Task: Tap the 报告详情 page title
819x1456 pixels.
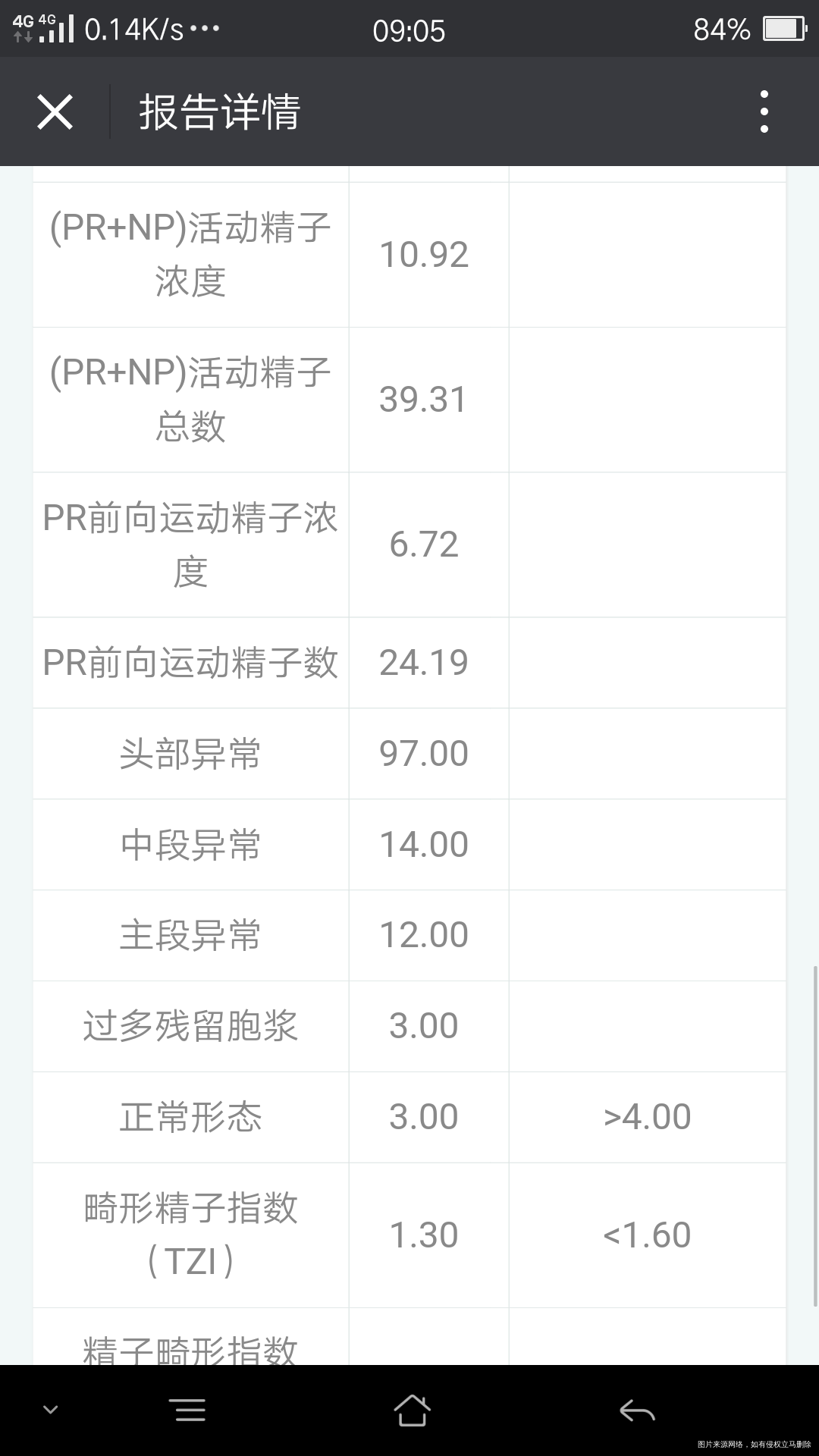Action: [x=220, y=112]
